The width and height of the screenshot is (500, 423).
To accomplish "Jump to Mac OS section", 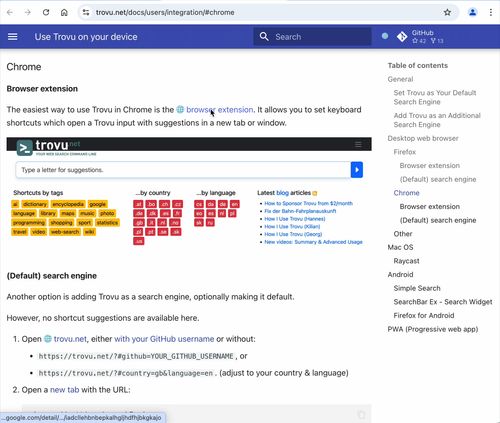I will point(400,247).
